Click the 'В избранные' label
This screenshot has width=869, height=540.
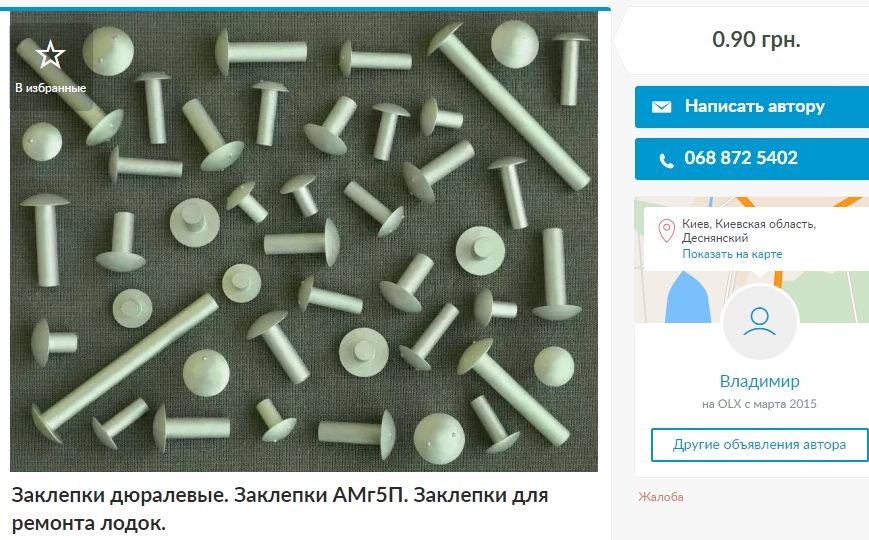pos(50,88)
